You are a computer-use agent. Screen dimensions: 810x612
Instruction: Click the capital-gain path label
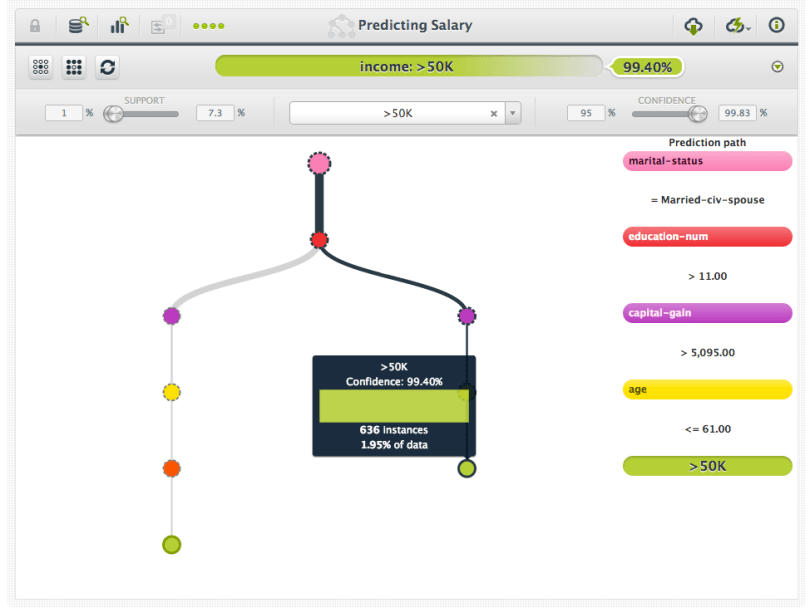coord(707,313)
